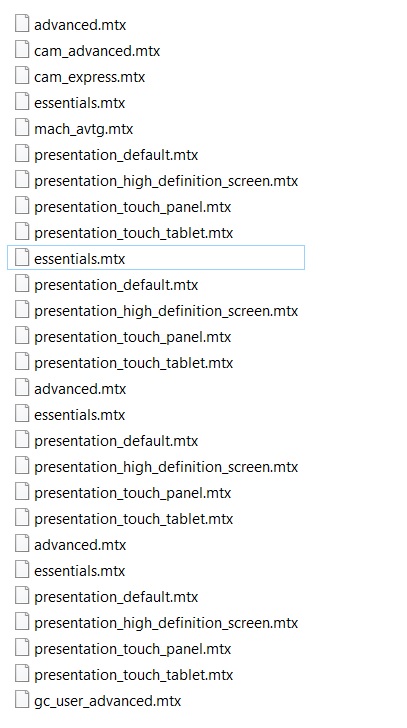
Task: Select the mach_avtg.mtx file name
Action: (x=84, y=129)
